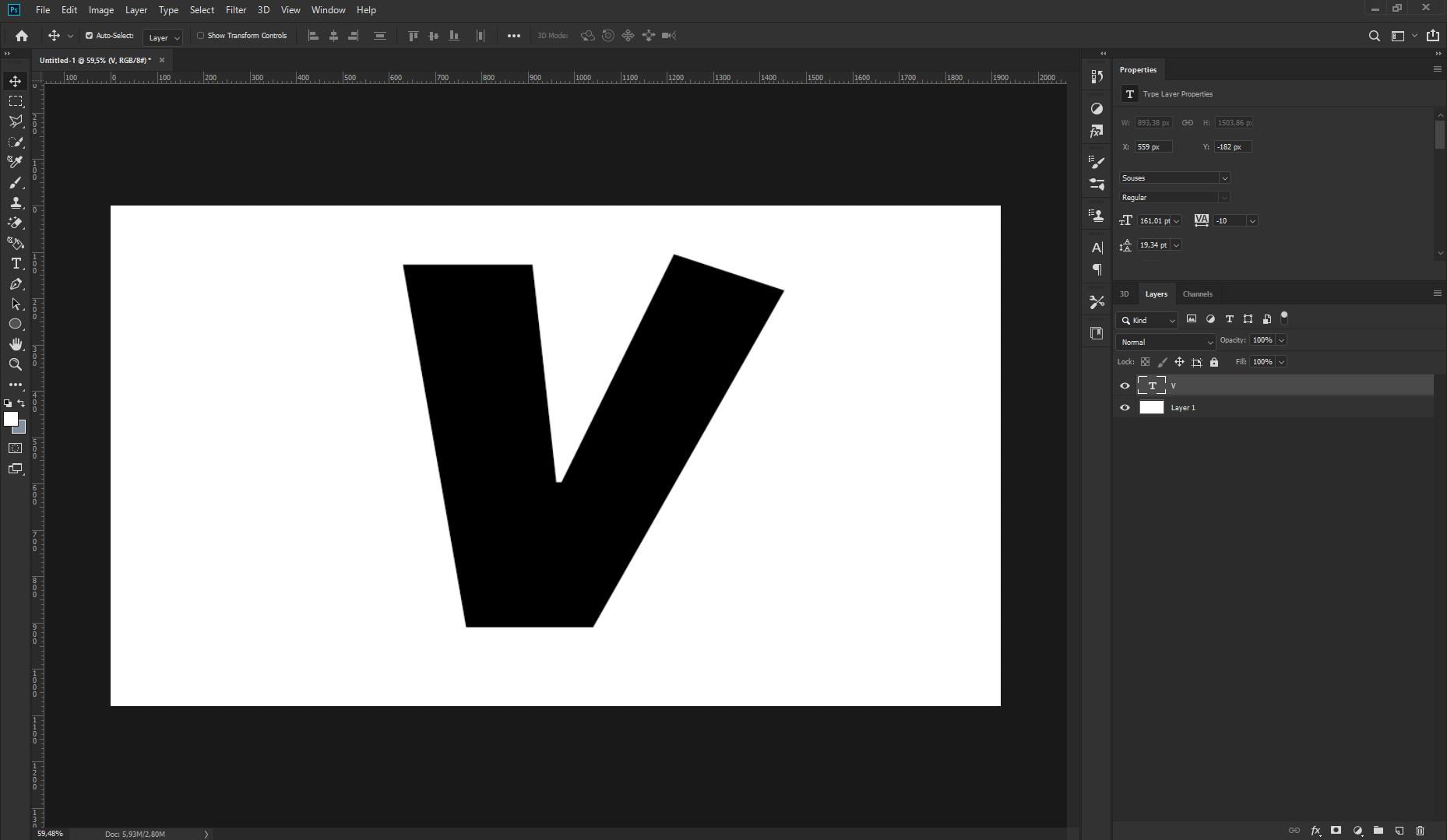Select the Quick Selection tool
Image resolution: width=1447 pixels, height=840 pixels.
pos(16,142)
